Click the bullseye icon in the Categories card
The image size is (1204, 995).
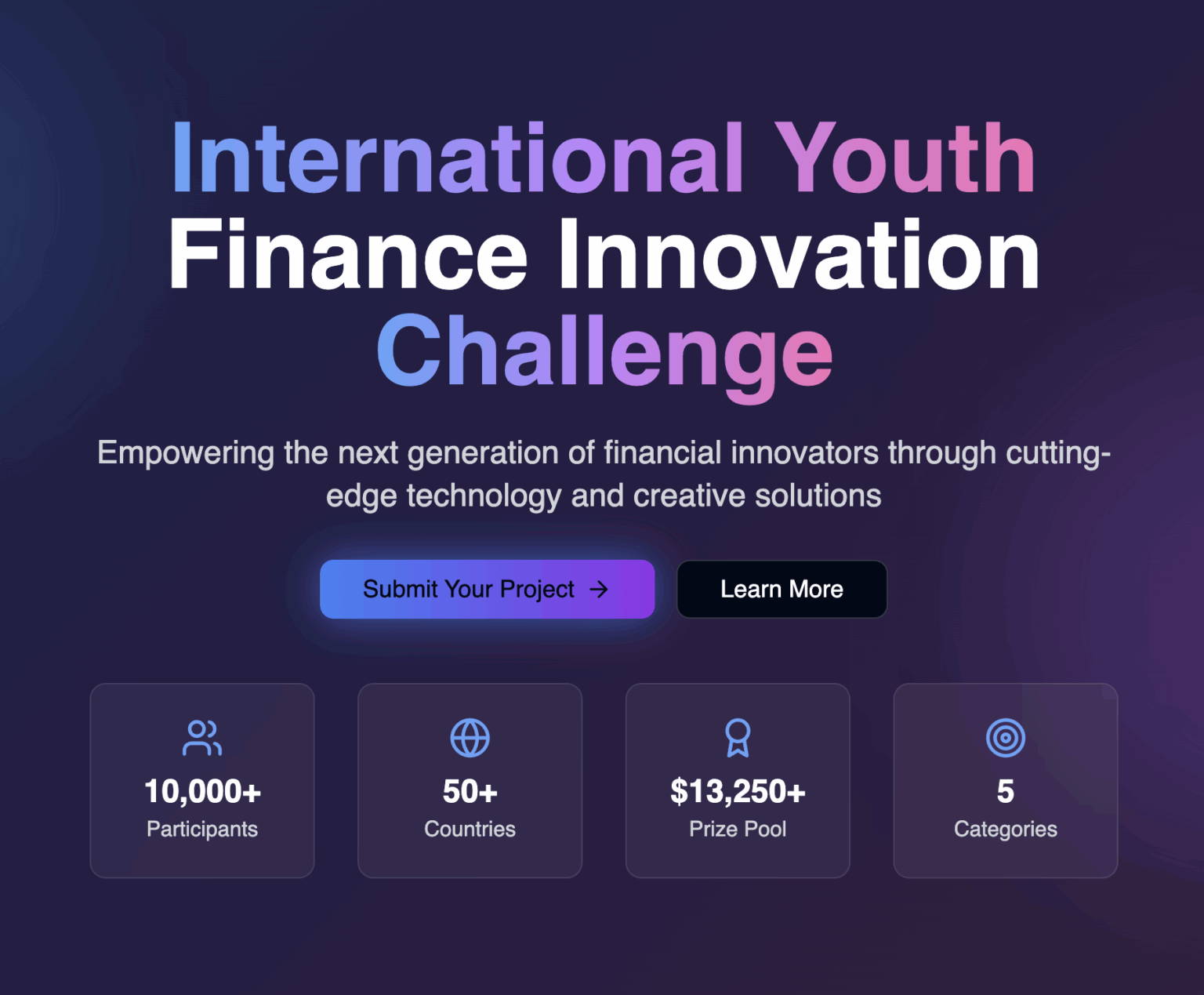pos(1006,737)
